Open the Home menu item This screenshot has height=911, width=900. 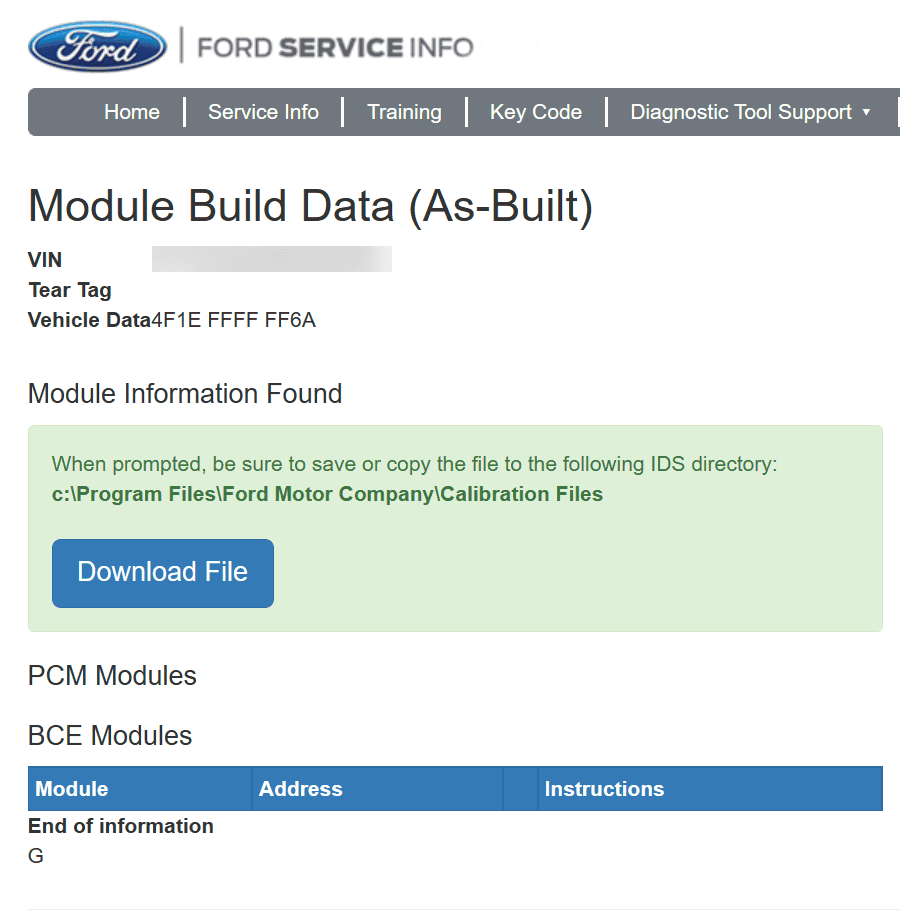pyautogui.click(x=132, y=112)
